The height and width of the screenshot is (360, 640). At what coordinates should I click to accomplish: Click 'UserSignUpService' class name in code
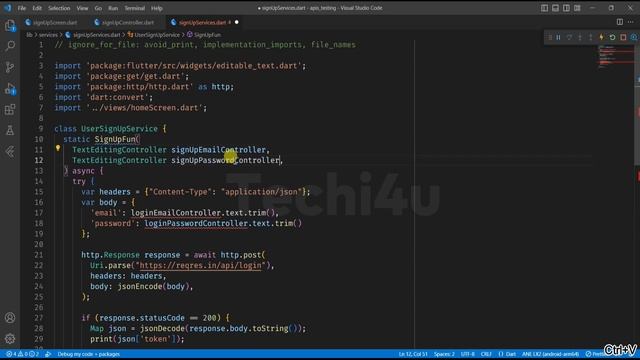(x=119, y=129)
